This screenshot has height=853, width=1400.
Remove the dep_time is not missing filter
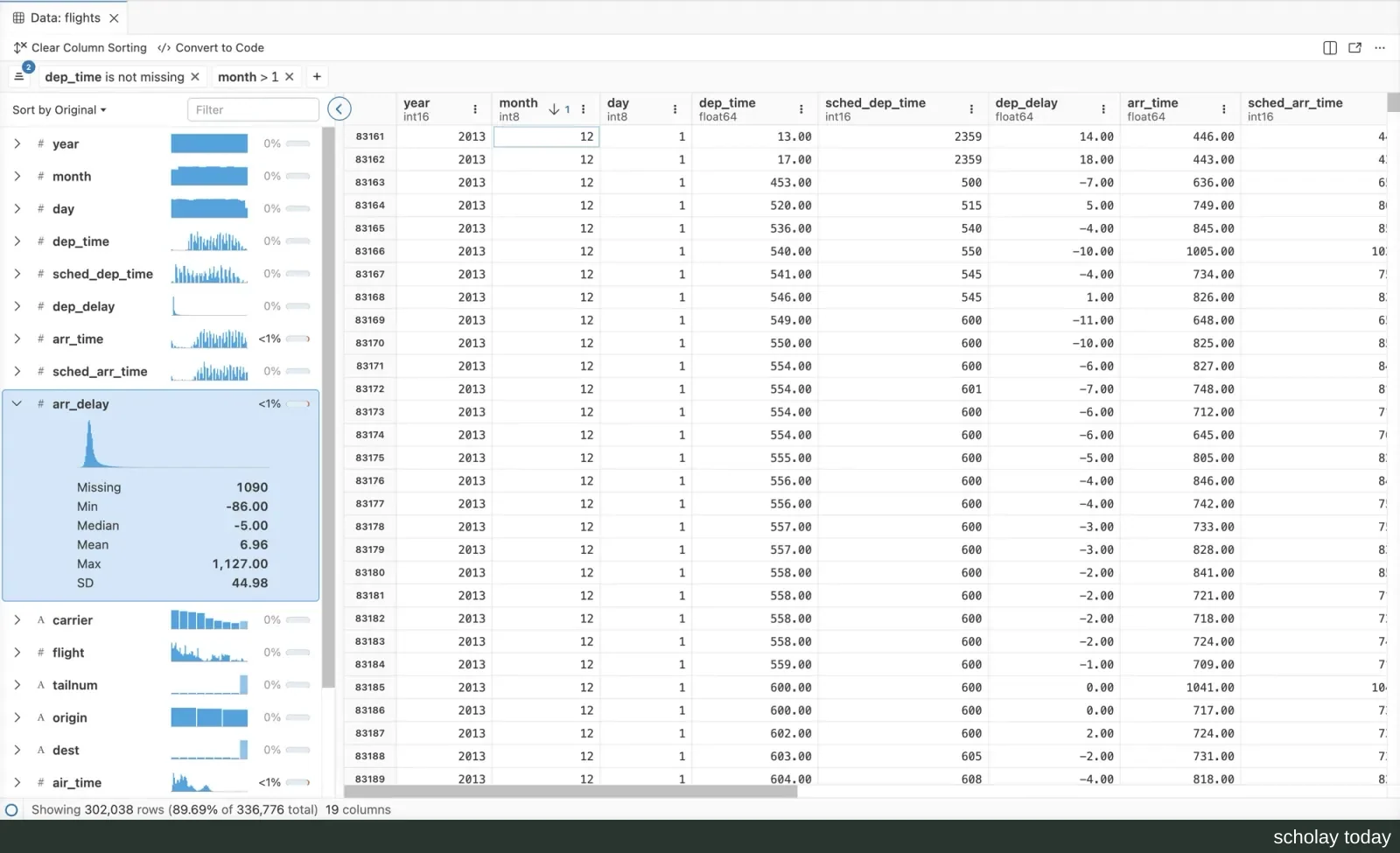(x=195, y=77)
